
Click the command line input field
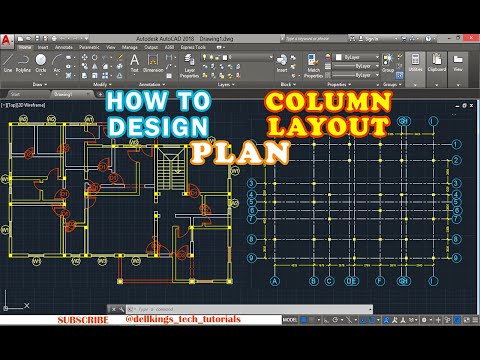click(x=249, y=309)
